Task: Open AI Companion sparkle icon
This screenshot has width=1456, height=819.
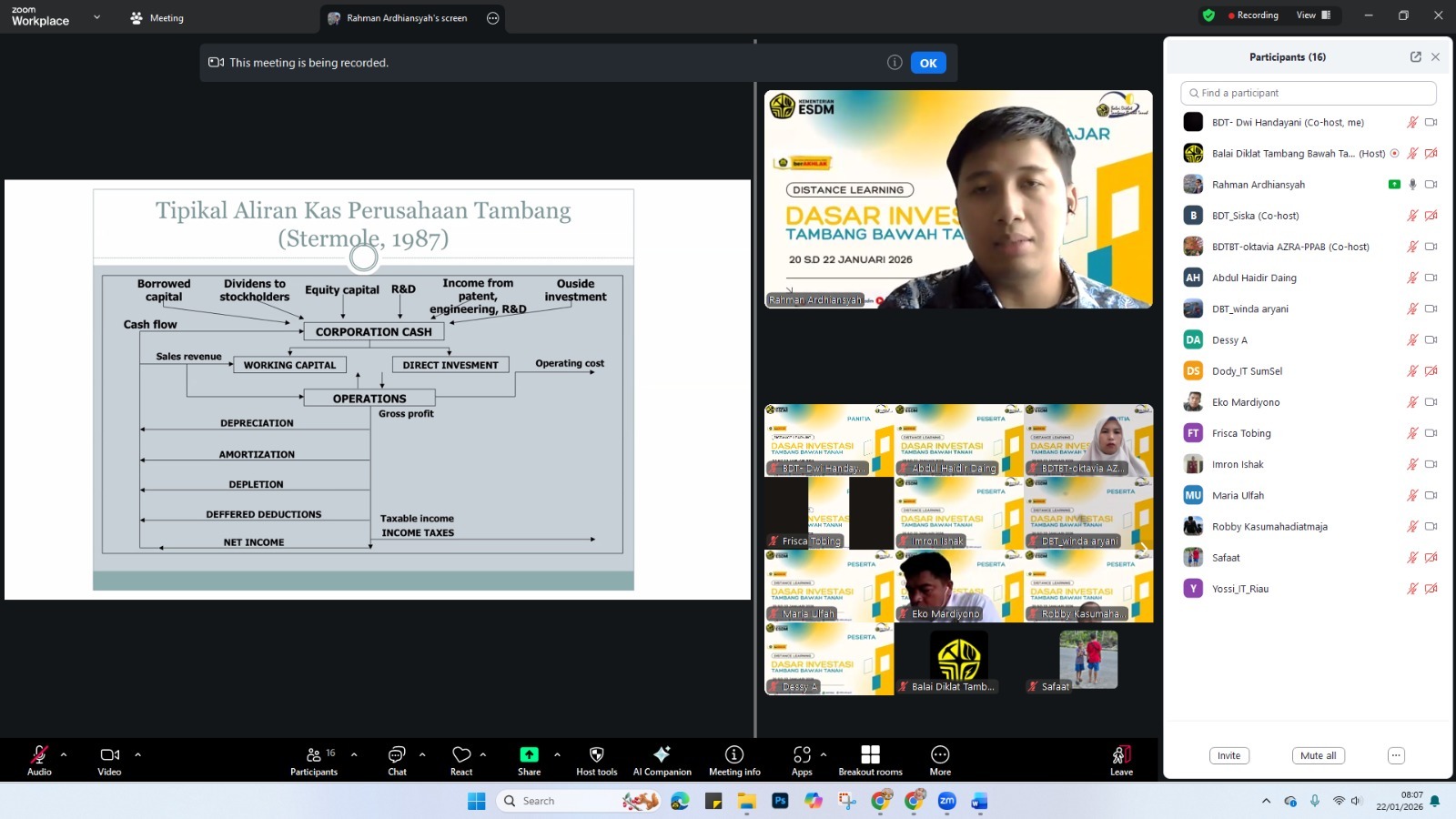Action: (662, 755)
